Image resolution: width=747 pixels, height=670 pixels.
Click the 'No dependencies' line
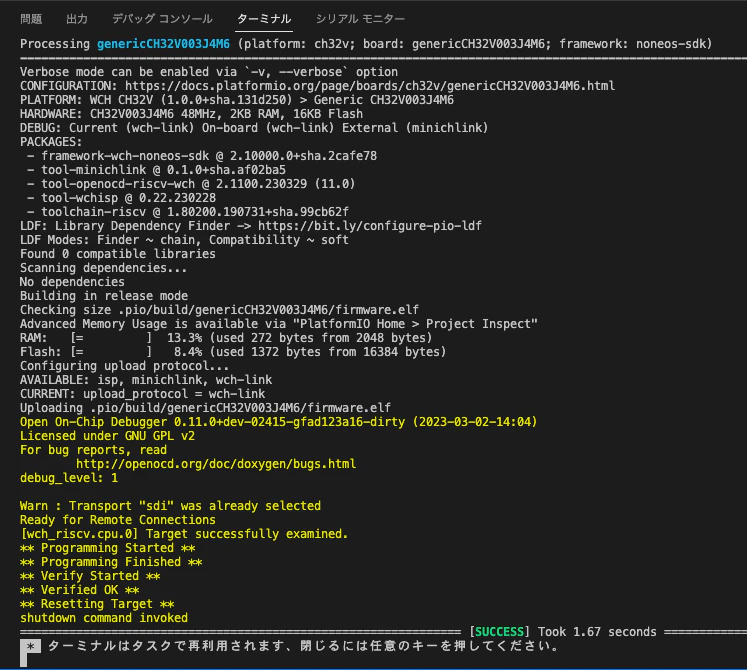click(x=72, y=282)
